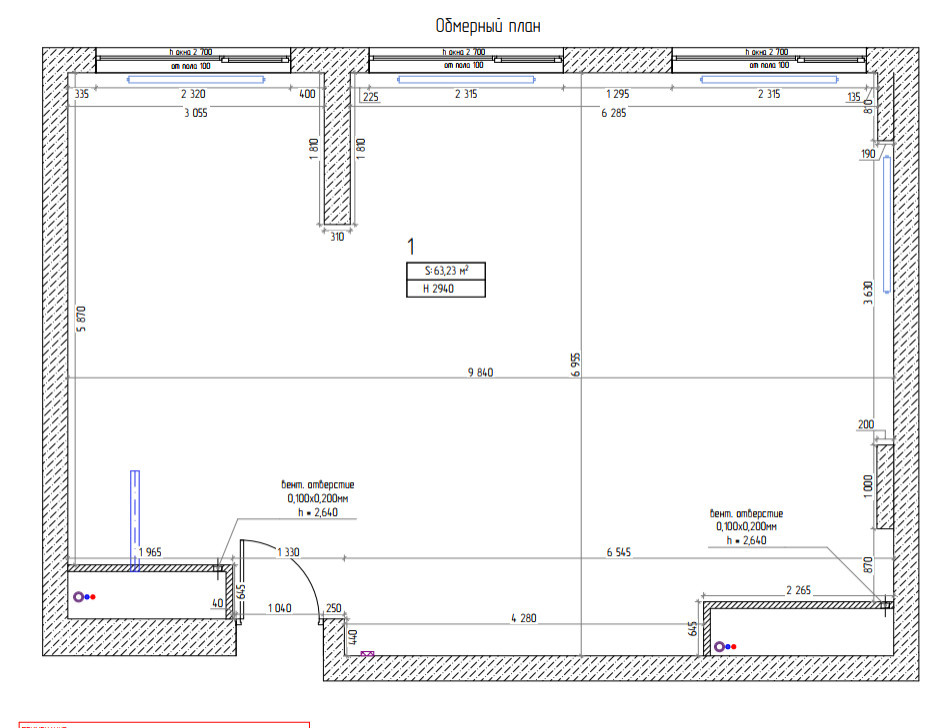Select the area box S: 63,23 м²

(x=446, y=270)
